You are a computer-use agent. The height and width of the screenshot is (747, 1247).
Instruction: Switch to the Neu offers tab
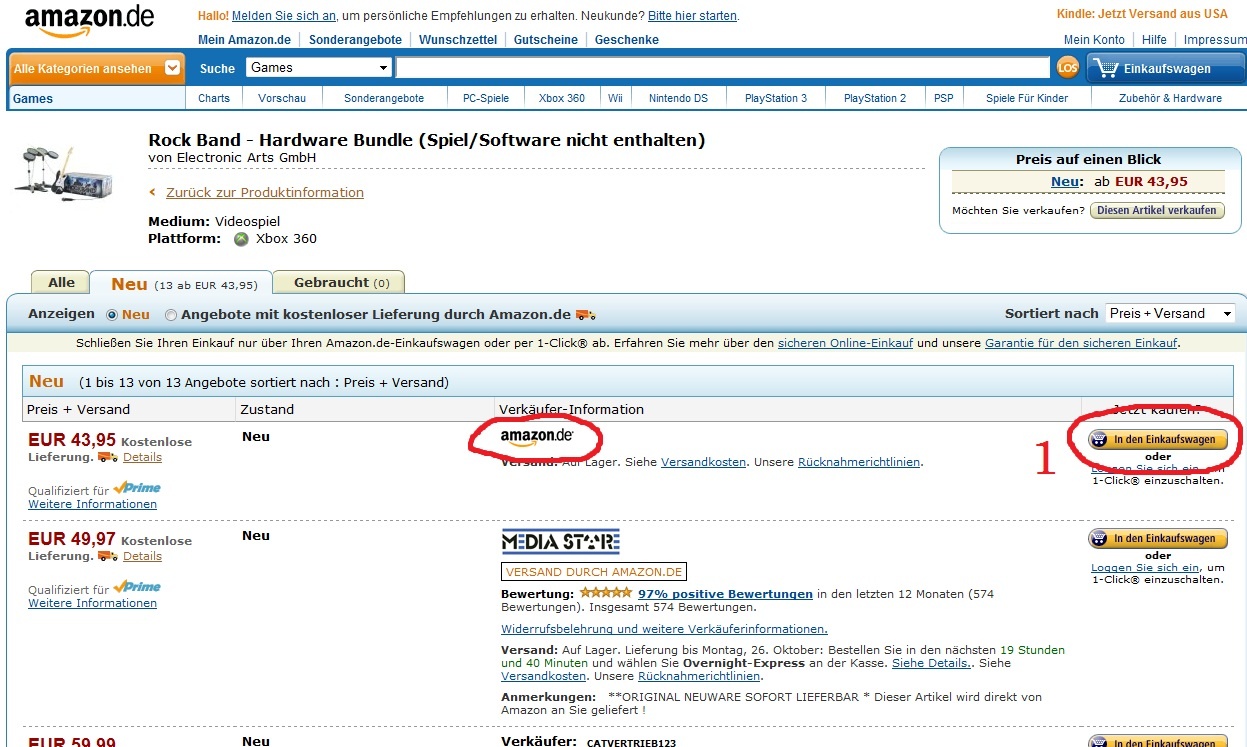(x=181, y=284)
